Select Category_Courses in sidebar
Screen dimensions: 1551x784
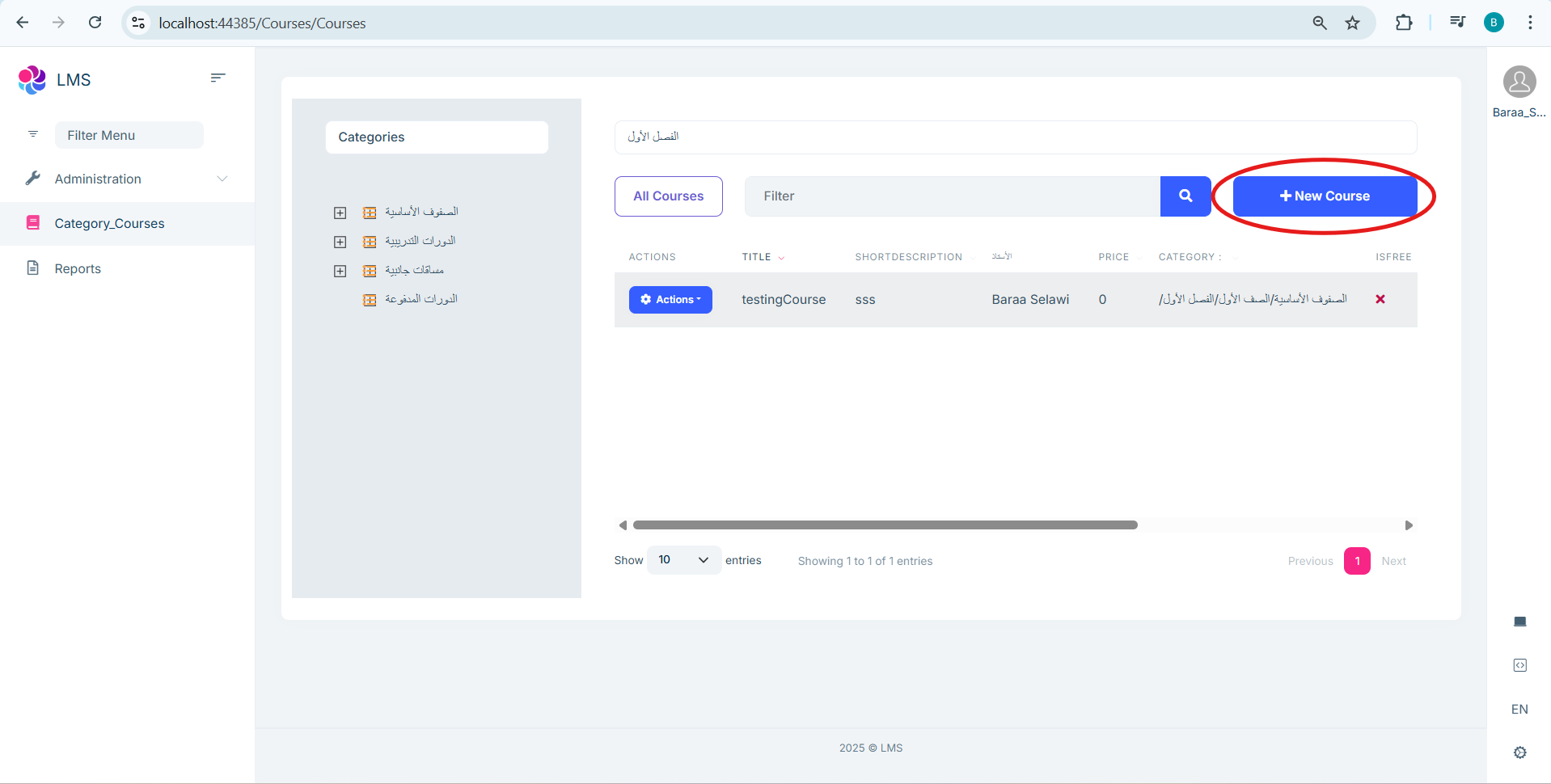(x=127, y=223)
